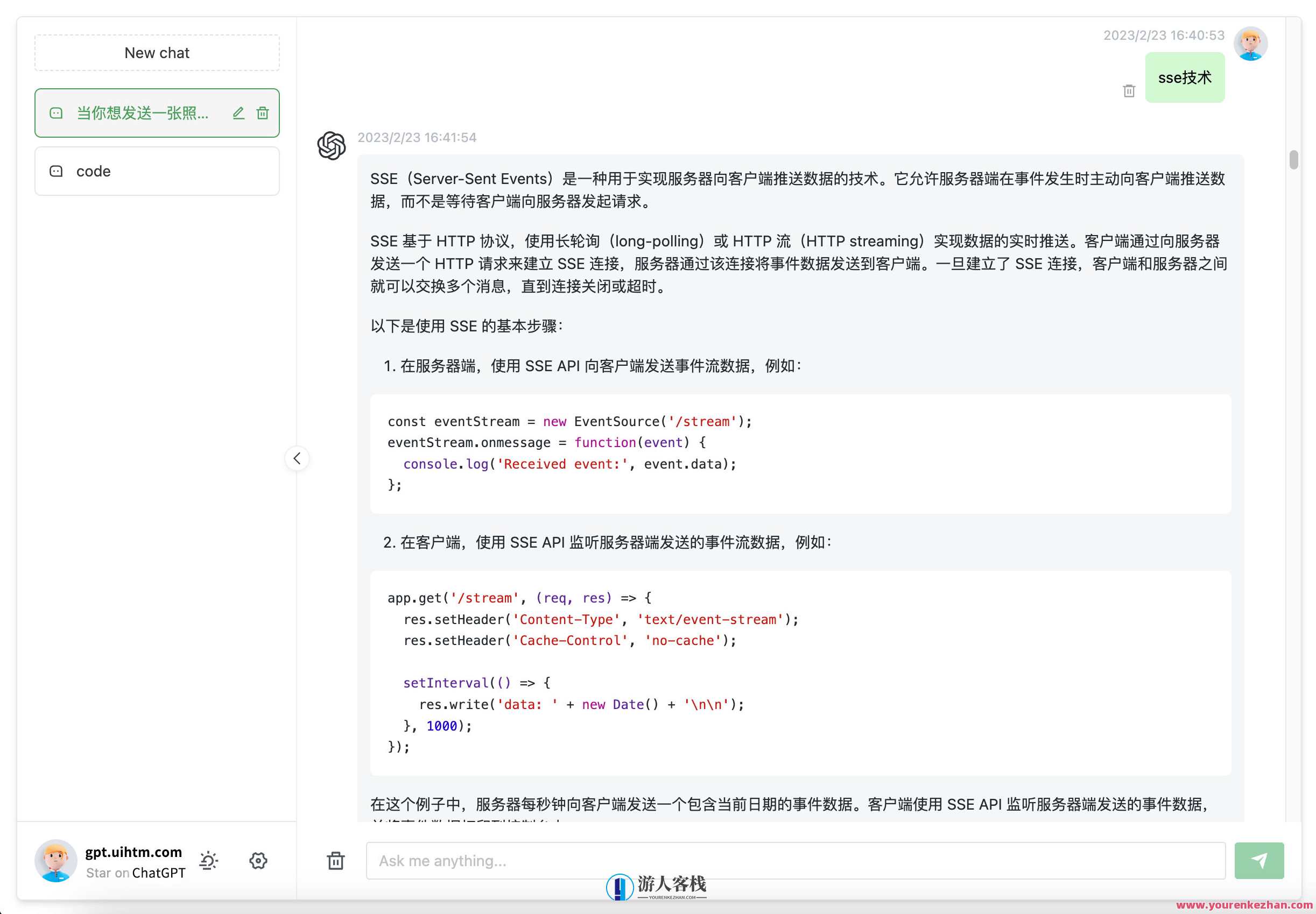Click the sse技术 message bubble
The width and height of the screenshot is (1316, 914).
click(x=1185, y=78)
